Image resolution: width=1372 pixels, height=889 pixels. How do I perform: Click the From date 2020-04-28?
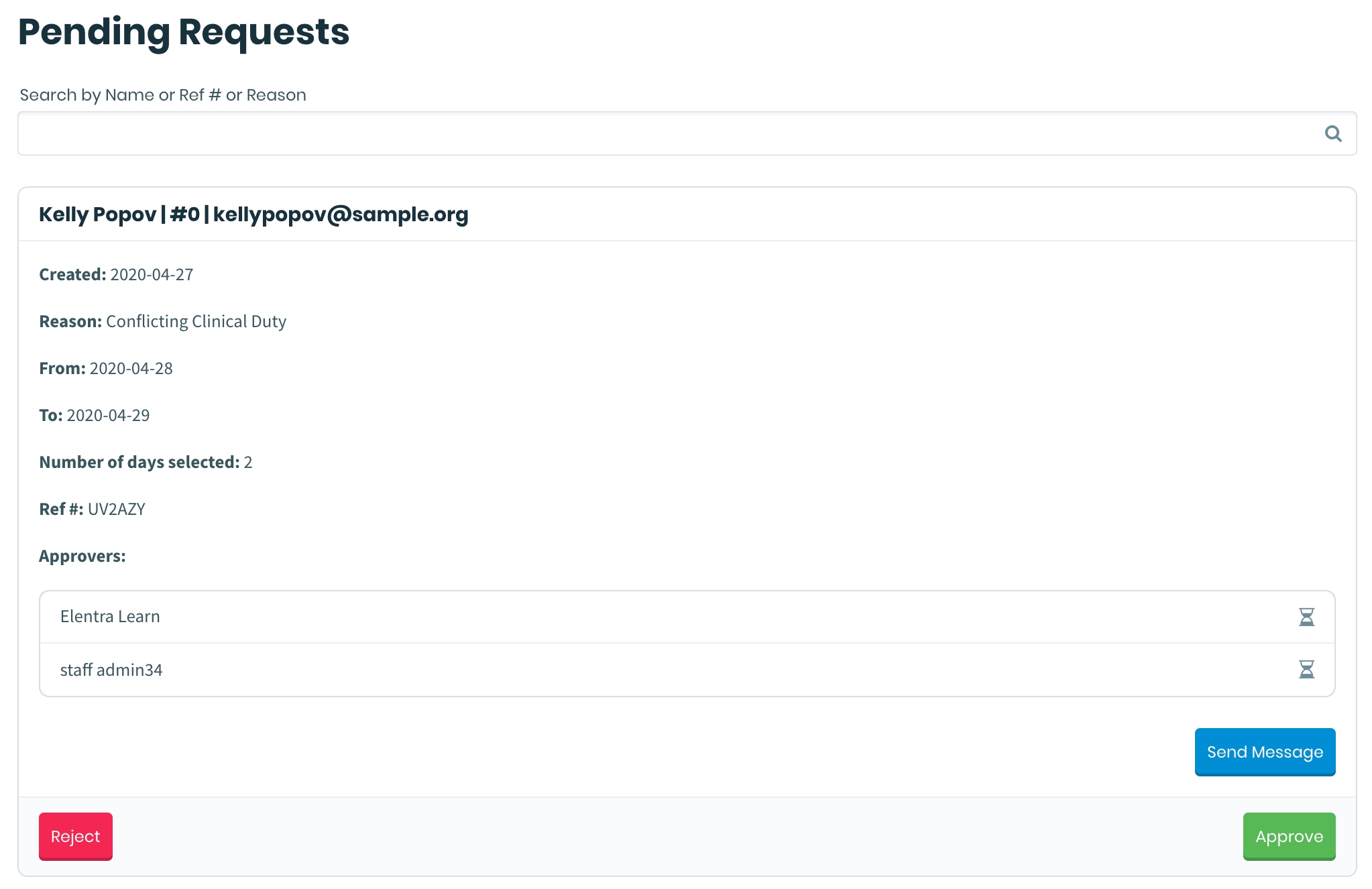click(131, 369)
